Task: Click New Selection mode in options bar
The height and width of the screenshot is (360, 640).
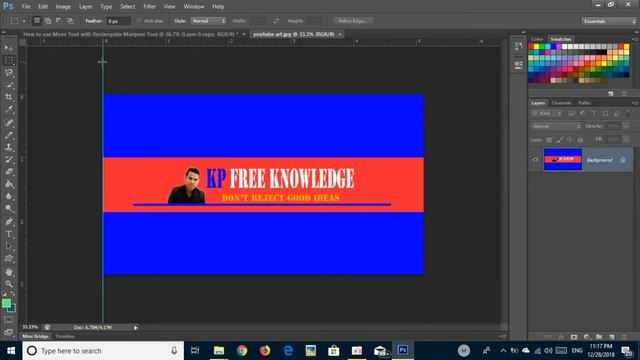Action: (x=37, y=21)
